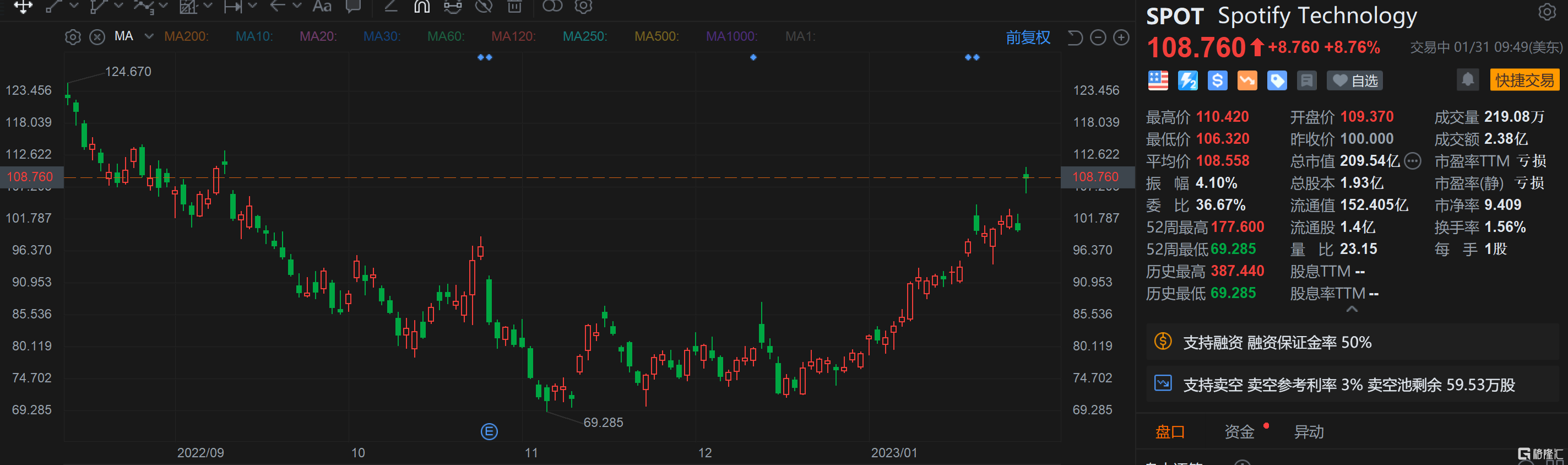Image resolution: width=1568 pixels, height=465 pixels.
Task: Click the lightning Level 2 icon
Action: tap(1187, 80)
